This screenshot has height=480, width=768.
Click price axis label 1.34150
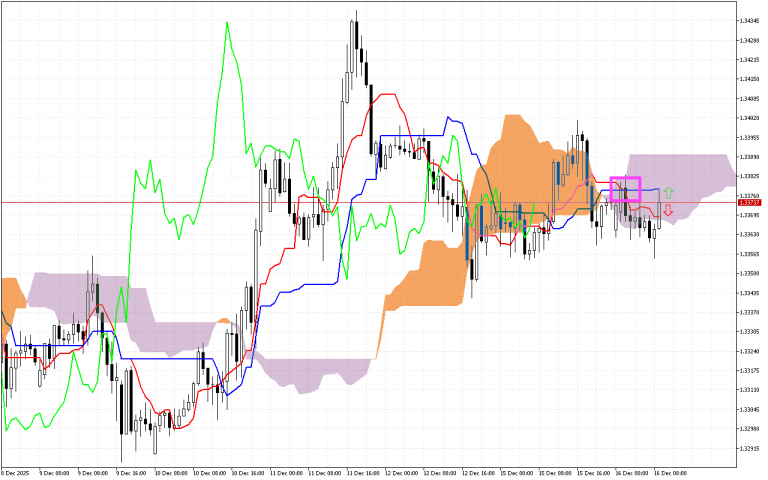coord(750,79)
